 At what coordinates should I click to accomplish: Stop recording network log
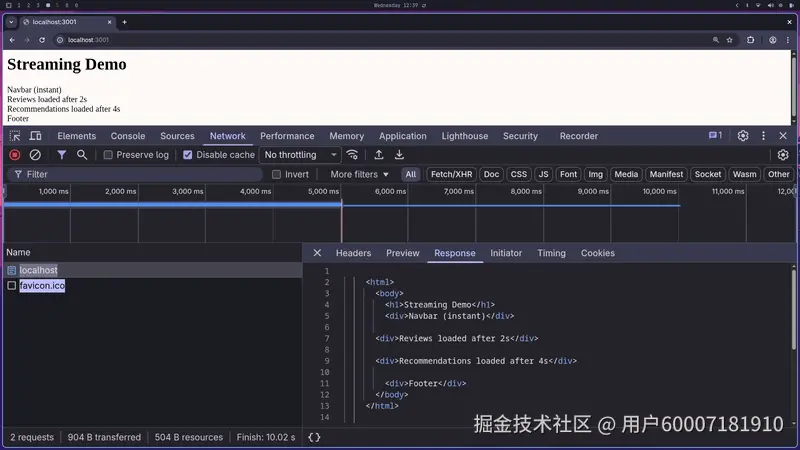click(x=15, y=155)
